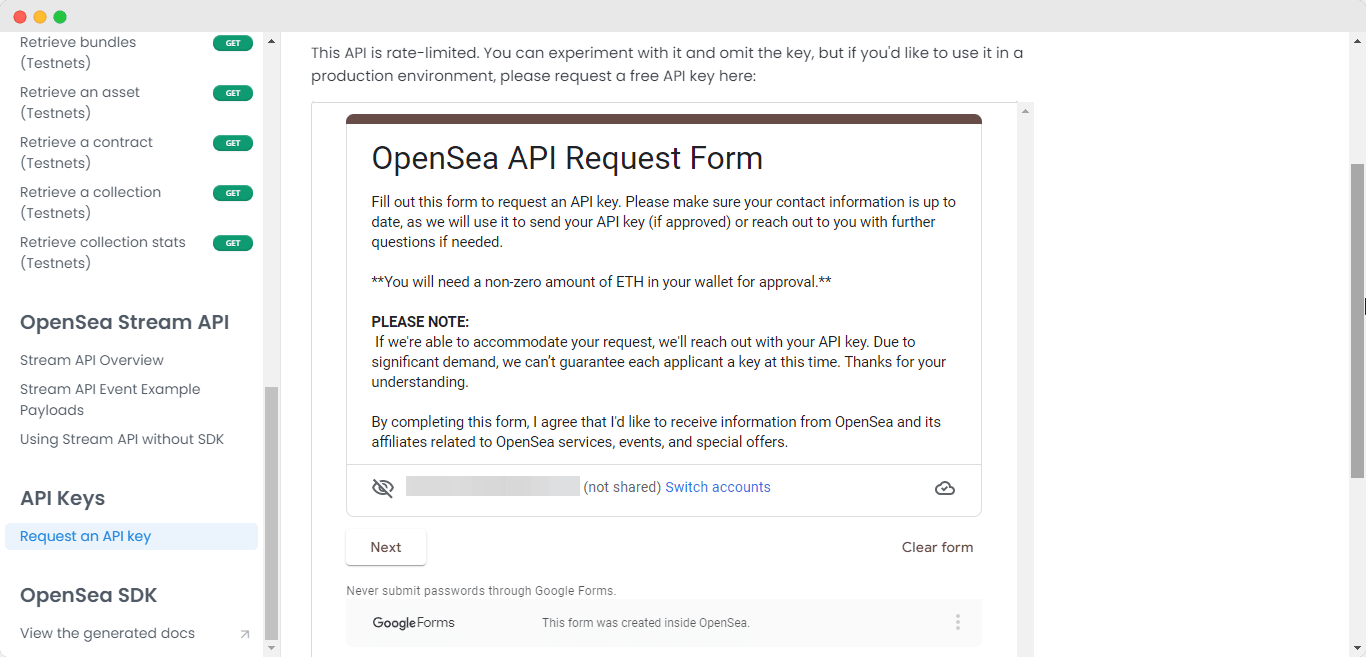The image size is (1366, 657).
Task: Click the GET badge beside Retrieve a collection (Testnets)
Action: (x=233, y=192)
